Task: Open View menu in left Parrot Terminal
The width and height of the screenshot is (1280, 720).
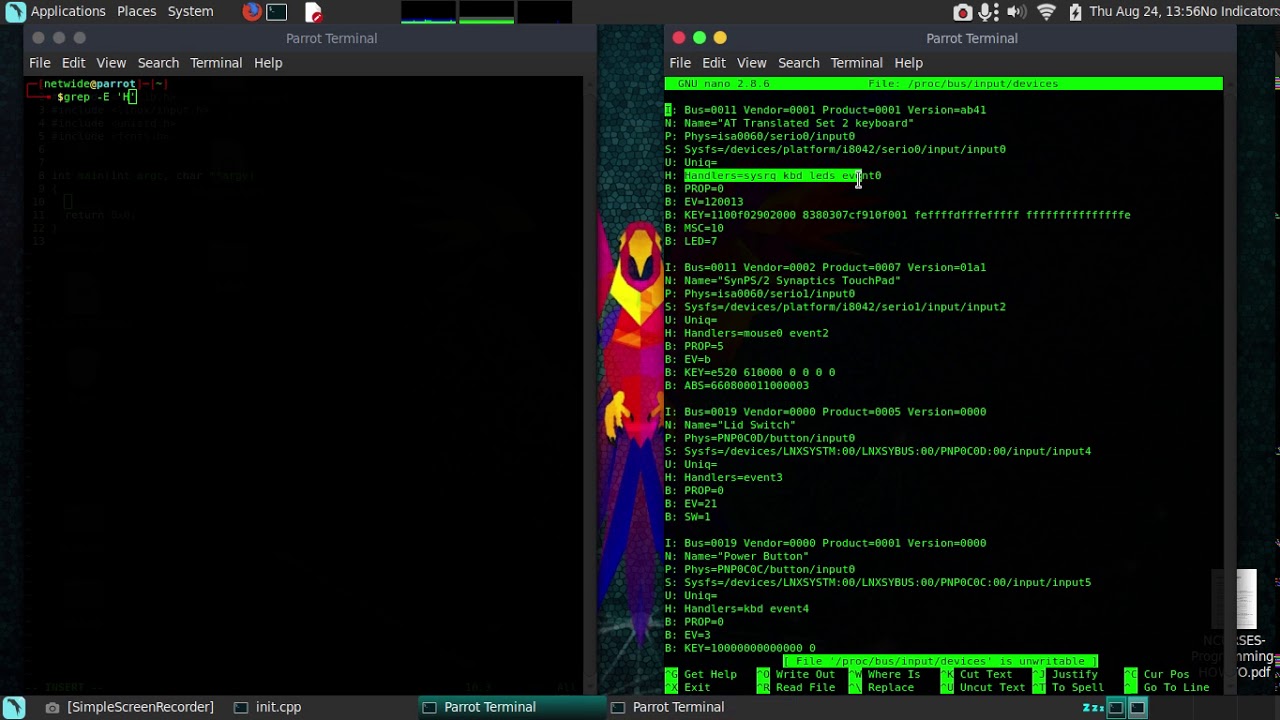Action: tap(111, 63)
